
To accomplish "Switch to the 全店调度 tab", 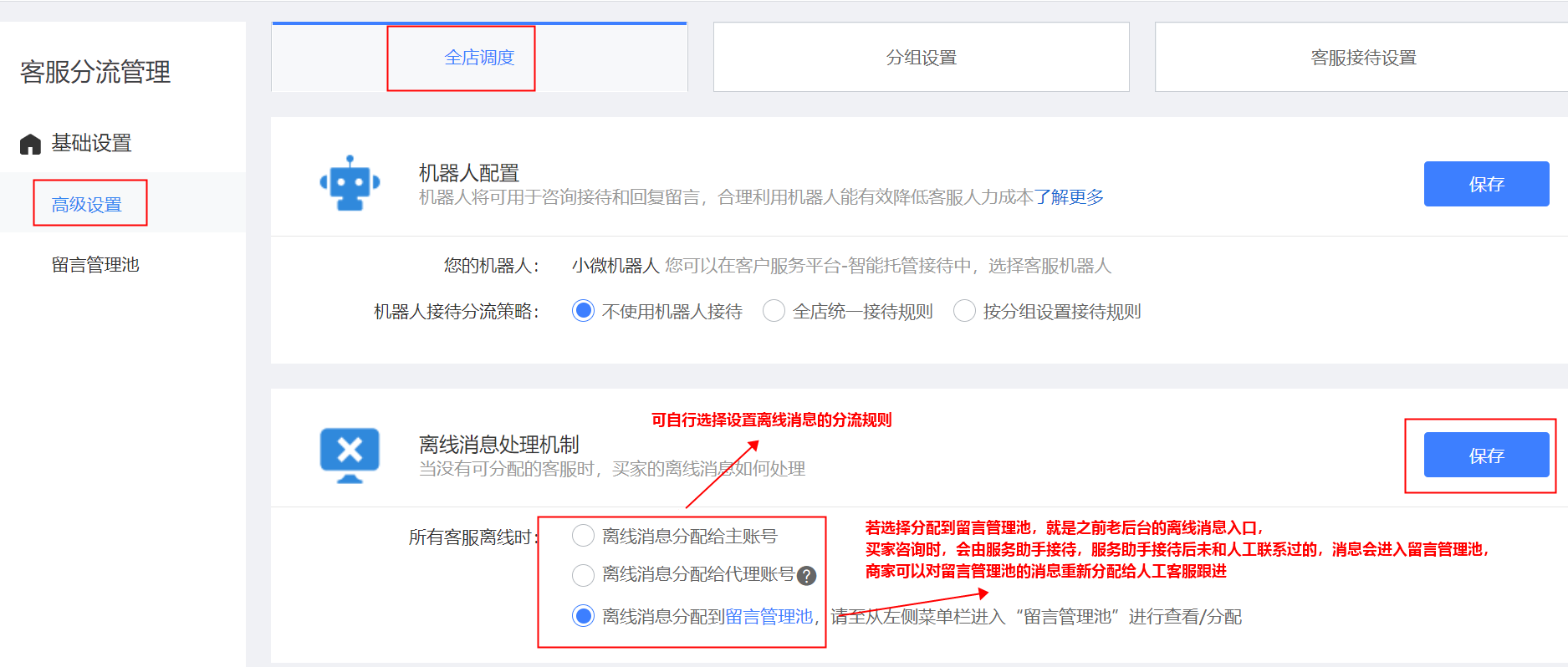I will tap(479, 58).
